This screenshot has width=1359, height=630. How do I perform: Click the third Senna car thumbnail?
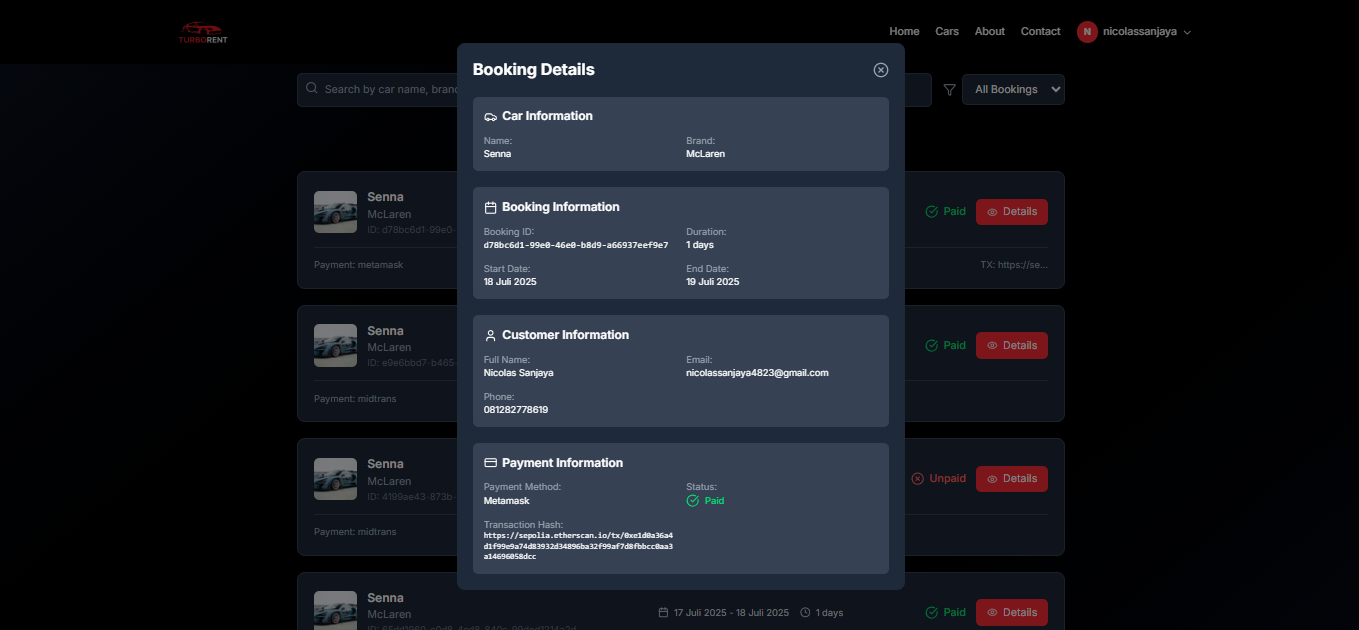click(335, 479)
